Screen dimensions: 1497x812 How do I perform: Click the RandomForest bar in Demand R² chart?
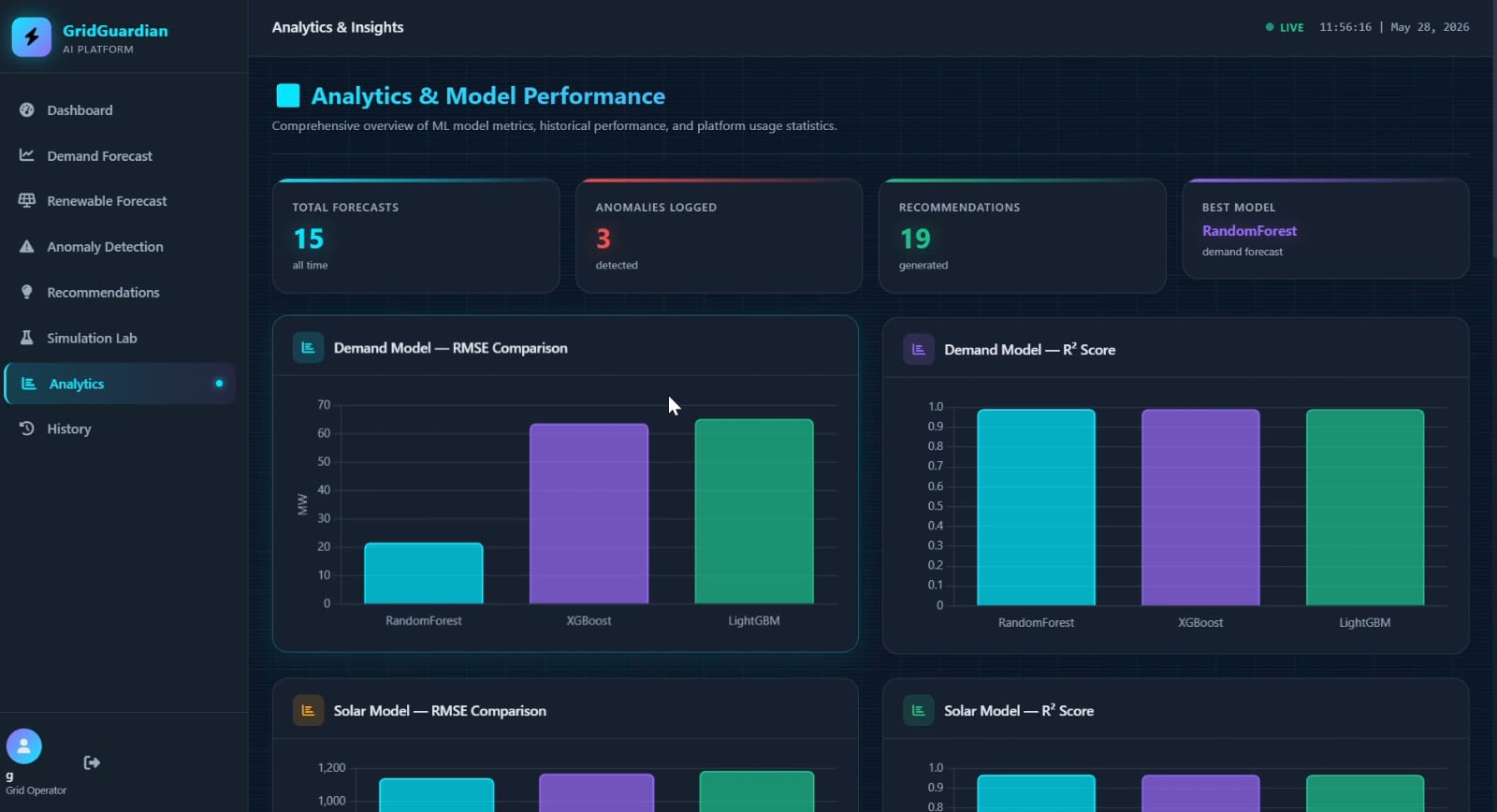tap(1036, 507)
